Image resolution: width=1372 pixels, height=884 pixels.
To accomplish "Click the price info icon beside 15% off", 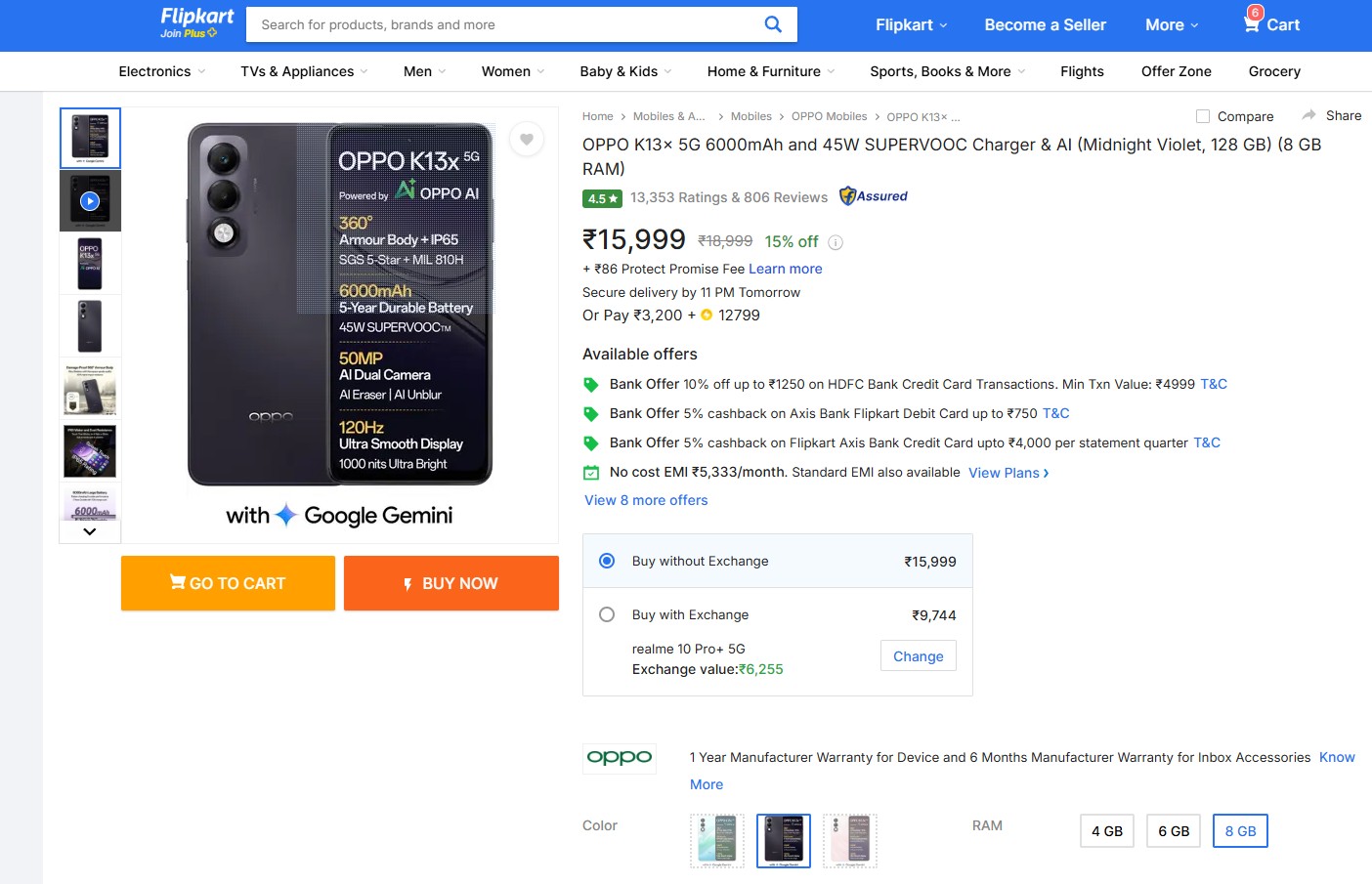I will tap(836, 242).
